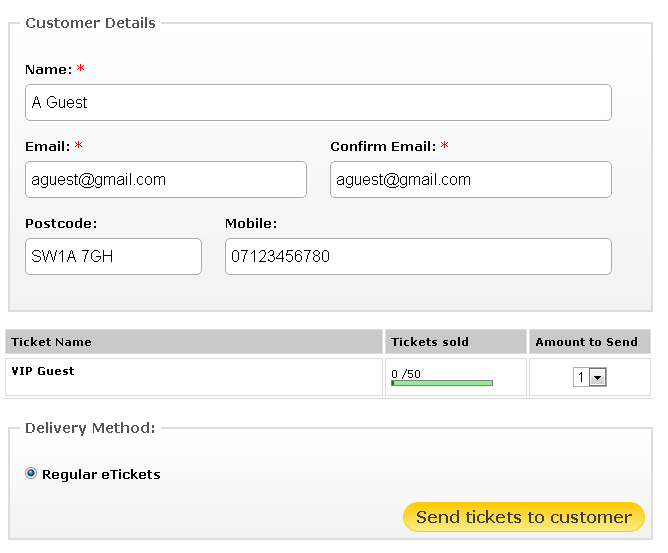Click the Mobile number input
668x553 pixels.
pyautogui.click(x=417, y=256)
